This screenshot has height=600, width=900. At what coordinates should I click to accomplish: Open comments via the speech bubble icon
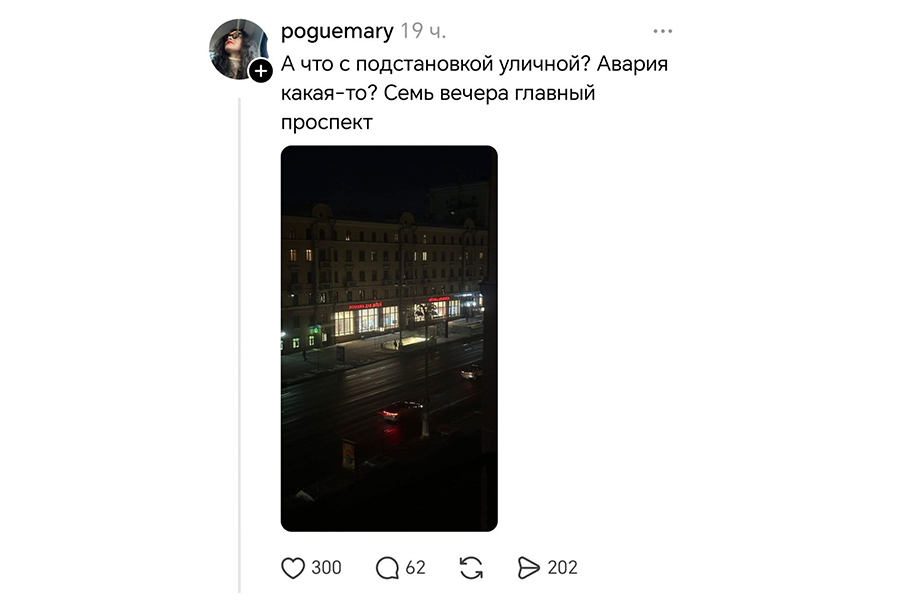(x=387, y=568)
